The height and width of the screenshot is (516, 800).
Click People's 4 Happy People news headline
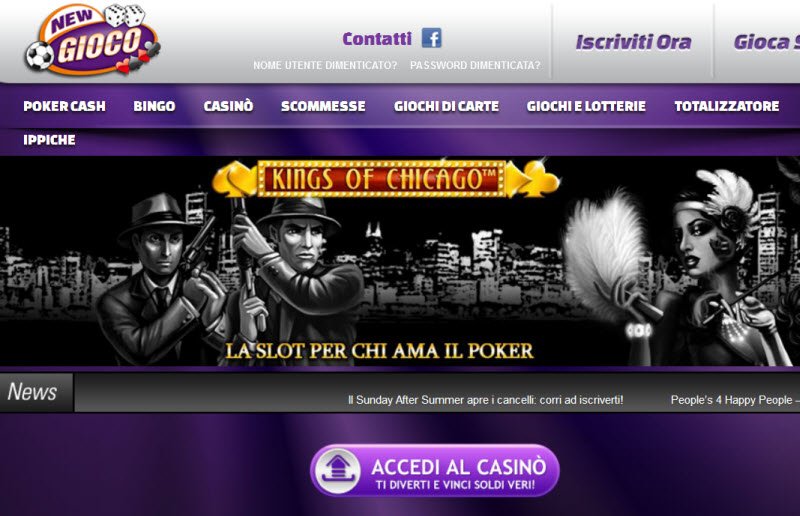point(735,400)
